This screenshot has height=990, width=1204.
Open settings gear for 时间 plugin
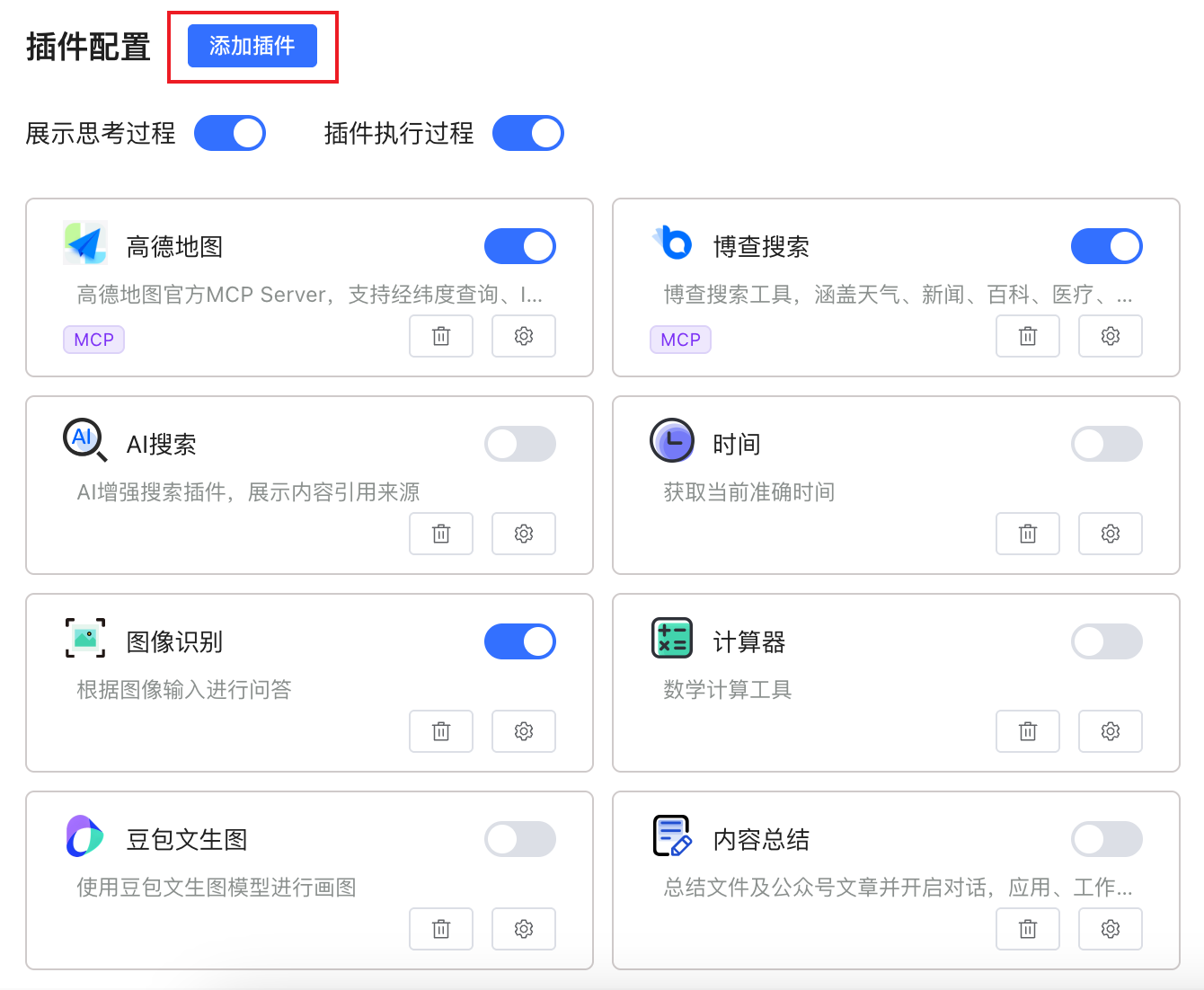(1111, 534)
